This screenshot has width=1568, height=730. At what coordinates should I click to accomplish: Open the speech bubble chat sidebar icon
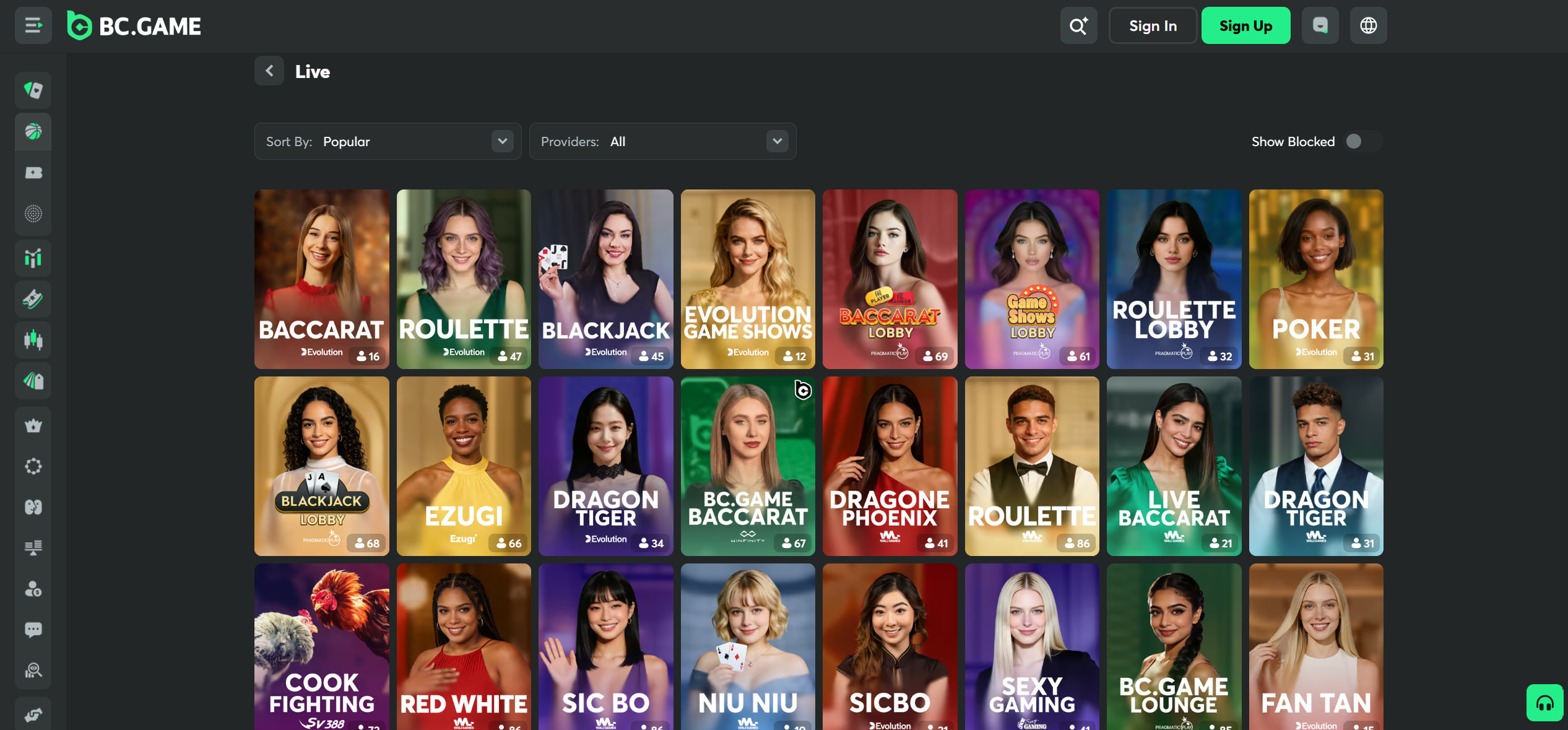(33, 630)
